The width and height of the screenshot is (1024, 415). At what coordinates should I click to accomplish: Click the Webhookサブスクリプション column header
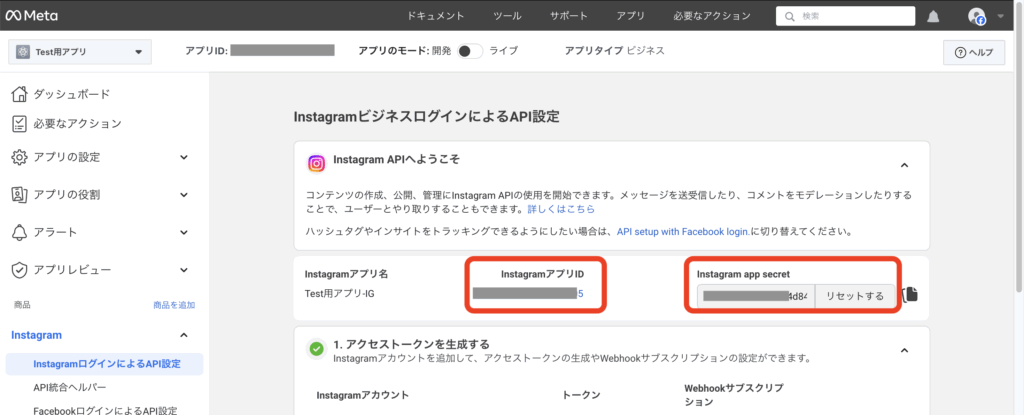(733, 395)
